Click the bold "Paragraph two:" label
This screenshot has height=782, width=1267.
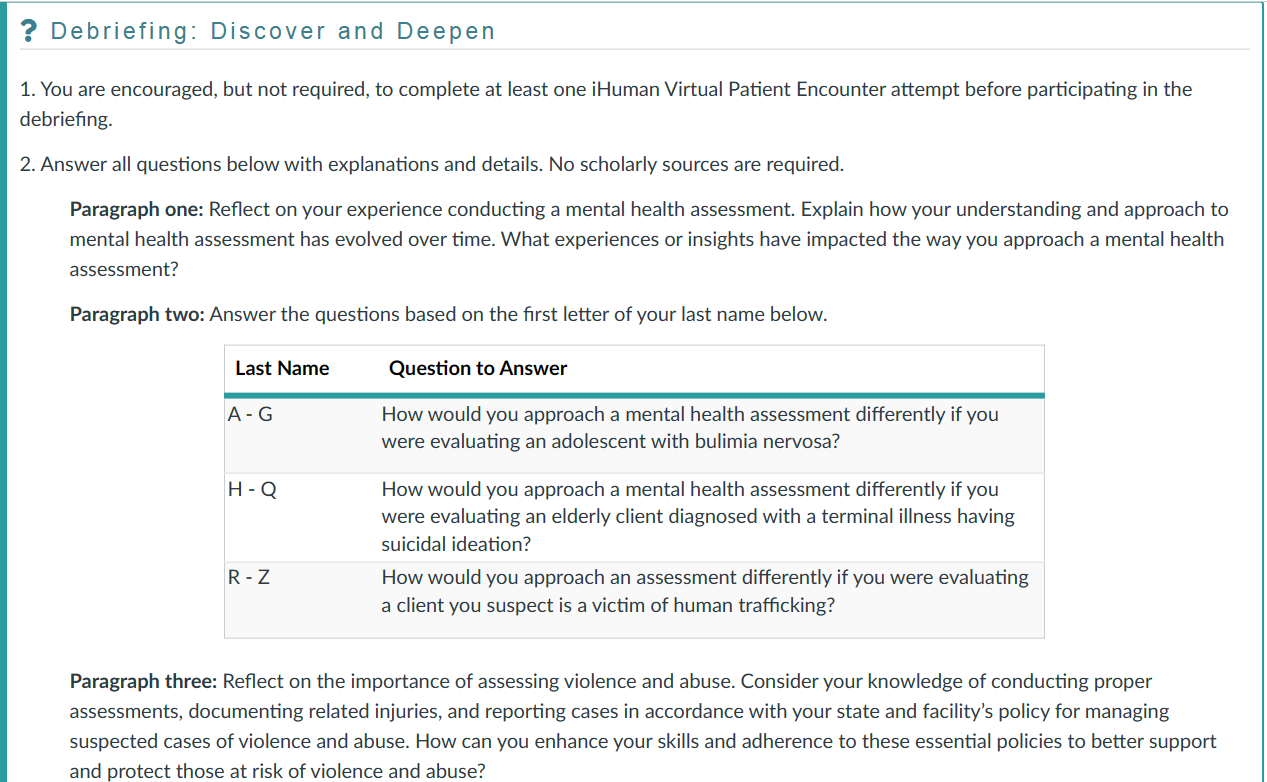[x=137, y=315]
